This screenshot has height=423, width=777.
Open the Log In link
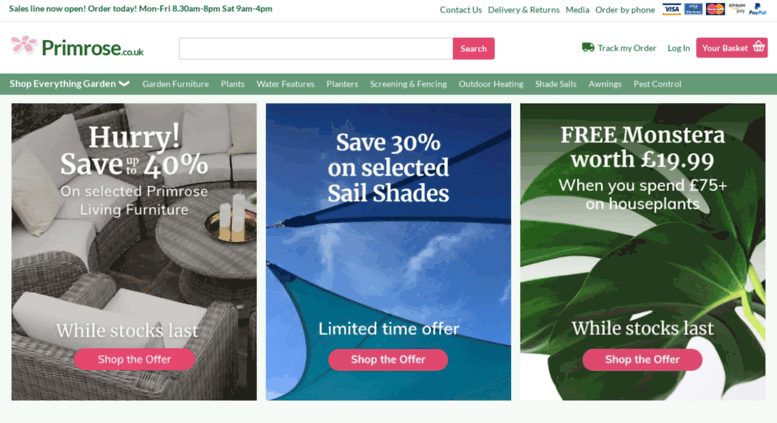point(678,48)
